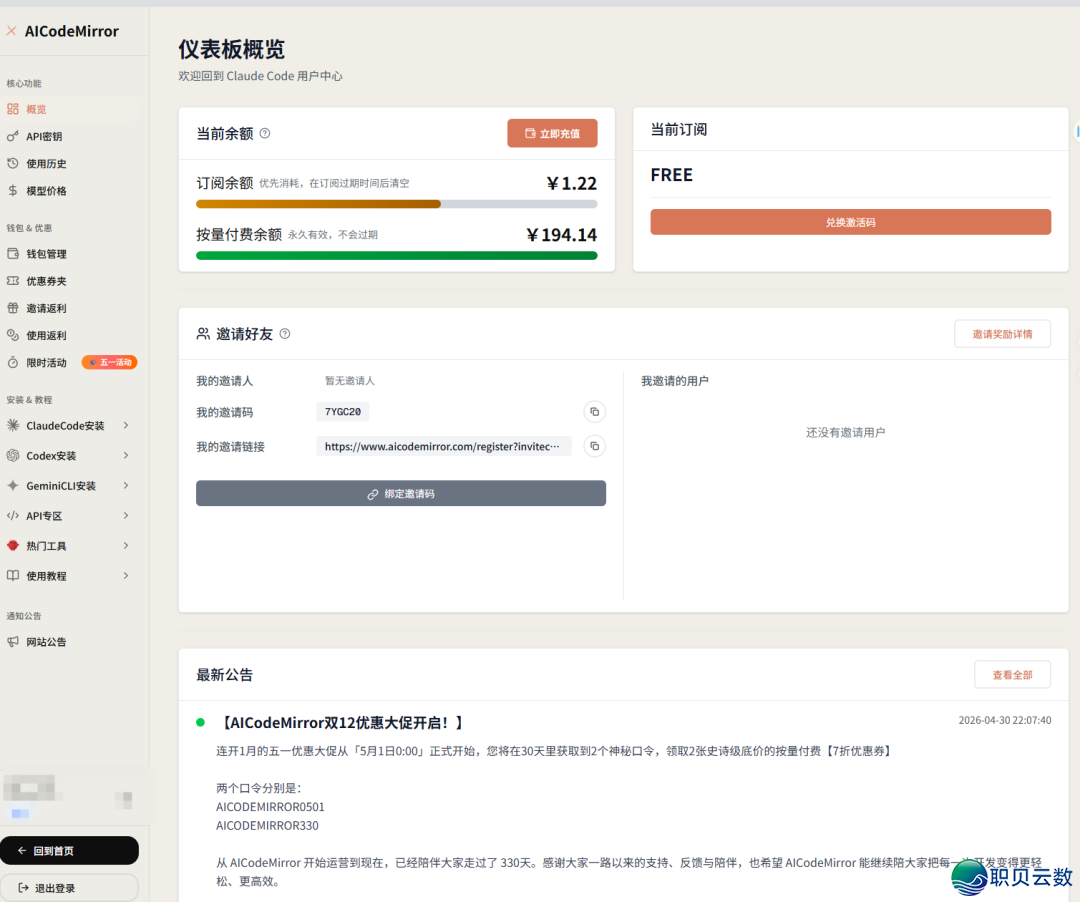Click the 还没有邀请用户 empty state text

[846, 432]
